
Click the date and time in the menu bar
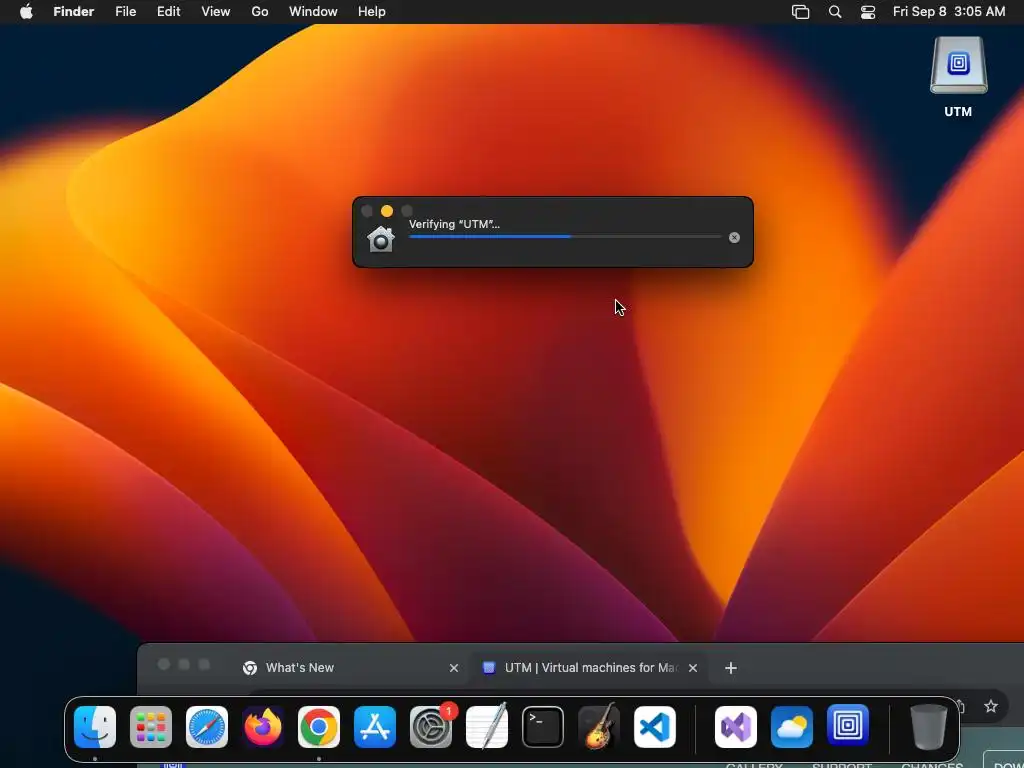(949, 12)
